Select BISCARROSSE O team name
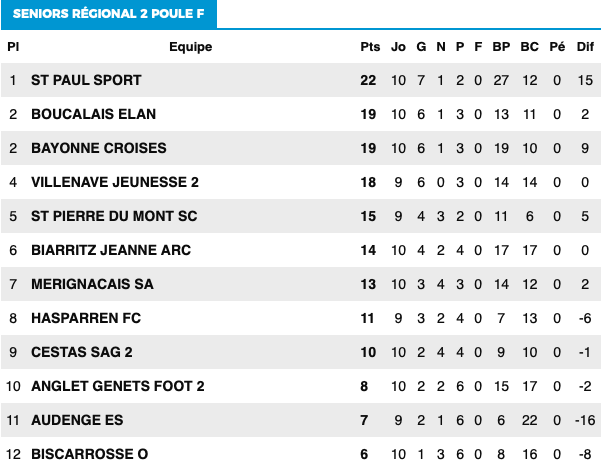The width and height of the screenshot is (601, 471). (90, 454)
